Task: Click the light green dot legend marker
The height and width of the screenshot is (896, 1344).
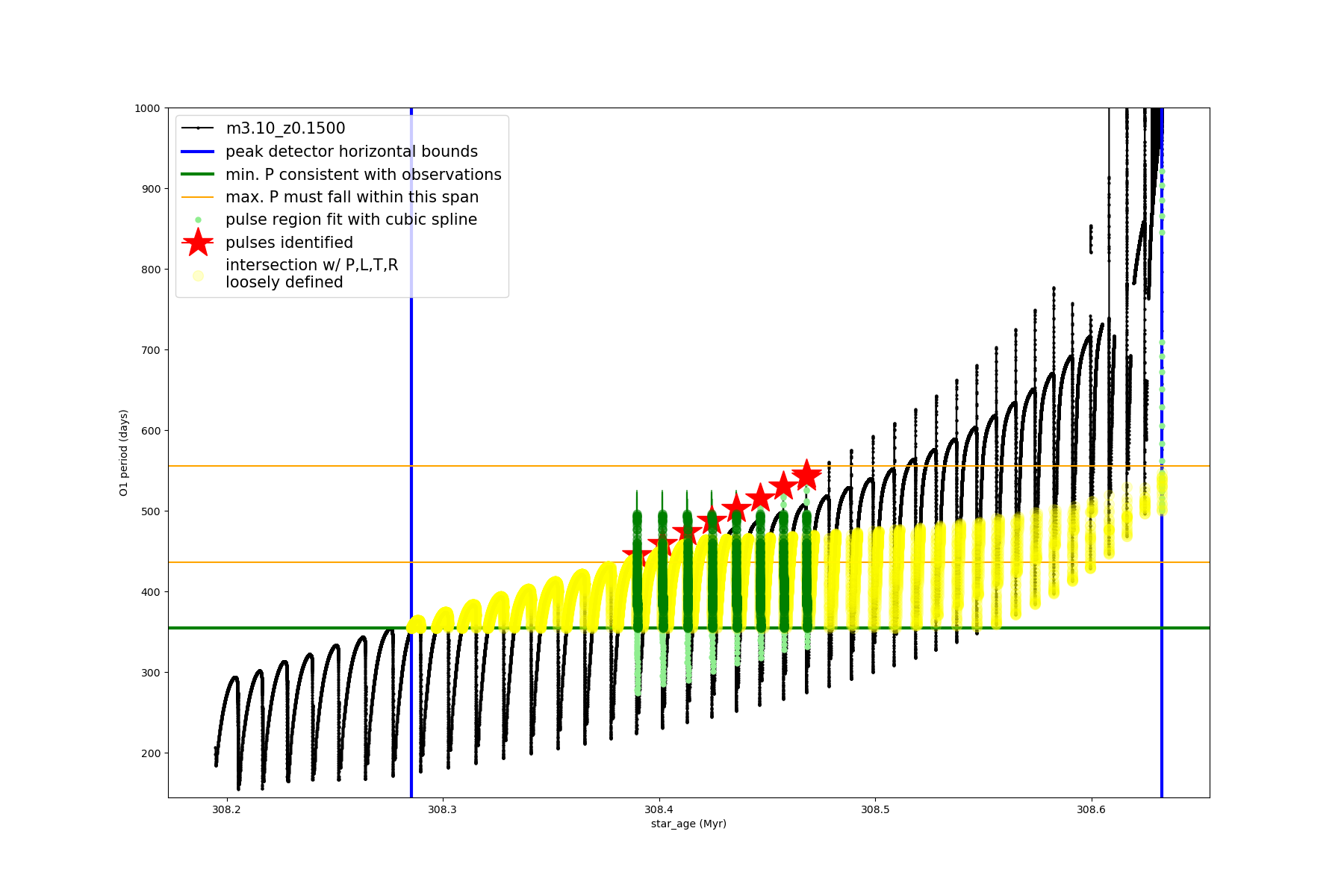Action: pyautogui.click(x=198, y=220)
